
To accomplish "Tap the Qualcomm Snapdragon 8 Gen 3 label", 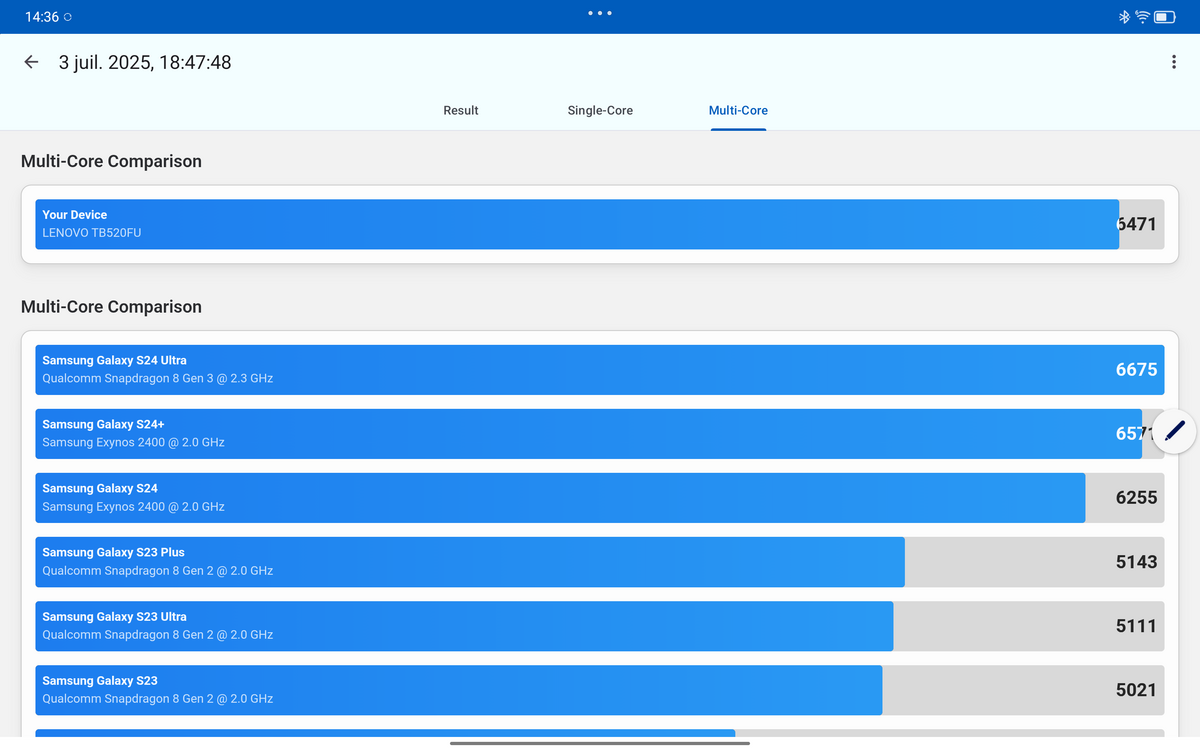I will pos(157,379).
